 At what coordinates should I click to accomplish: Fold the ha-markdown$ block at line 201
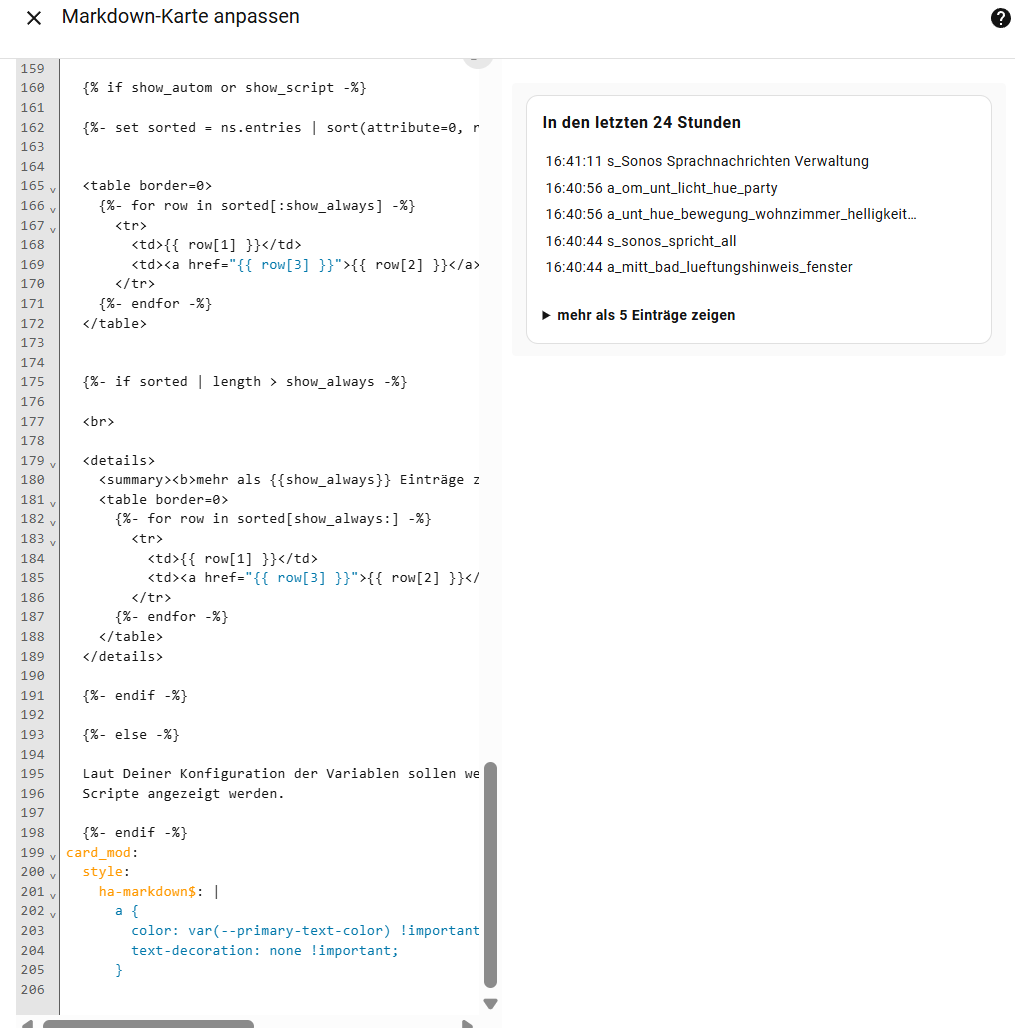point(52,894)
